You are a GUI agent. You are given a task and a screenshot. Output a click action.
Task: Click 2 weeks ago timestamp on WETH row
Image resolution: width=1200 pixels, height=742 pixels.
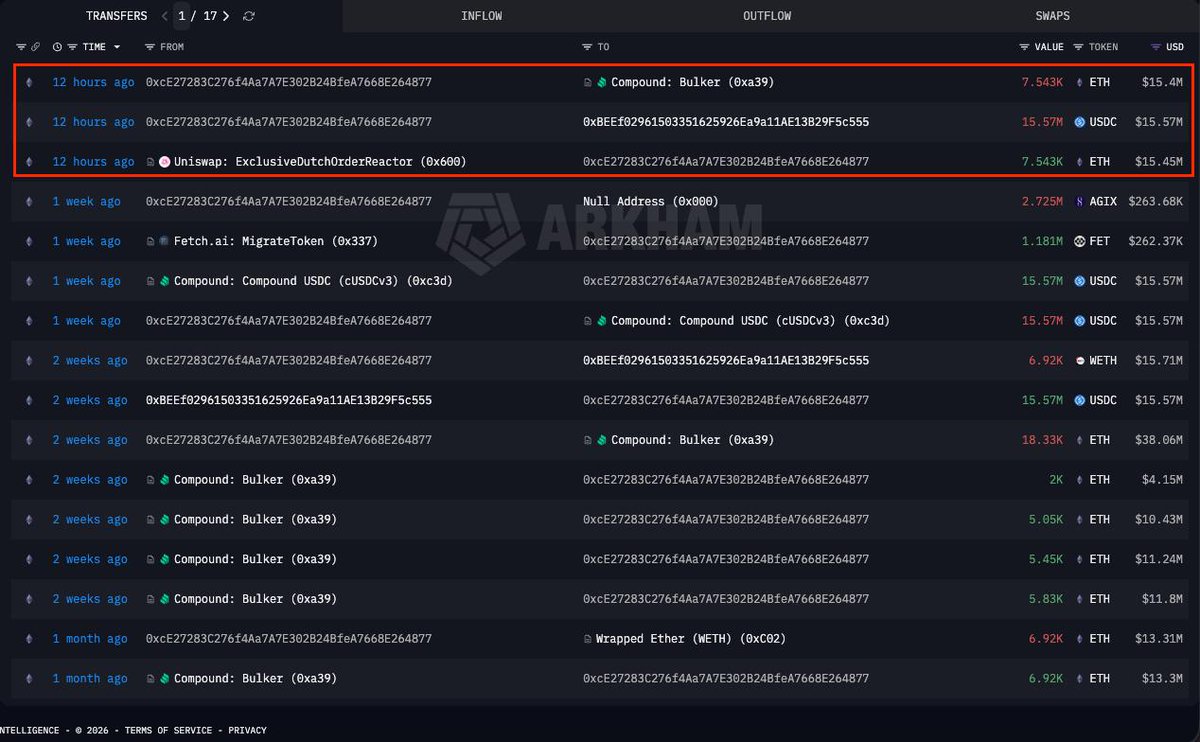click(90, 361)
